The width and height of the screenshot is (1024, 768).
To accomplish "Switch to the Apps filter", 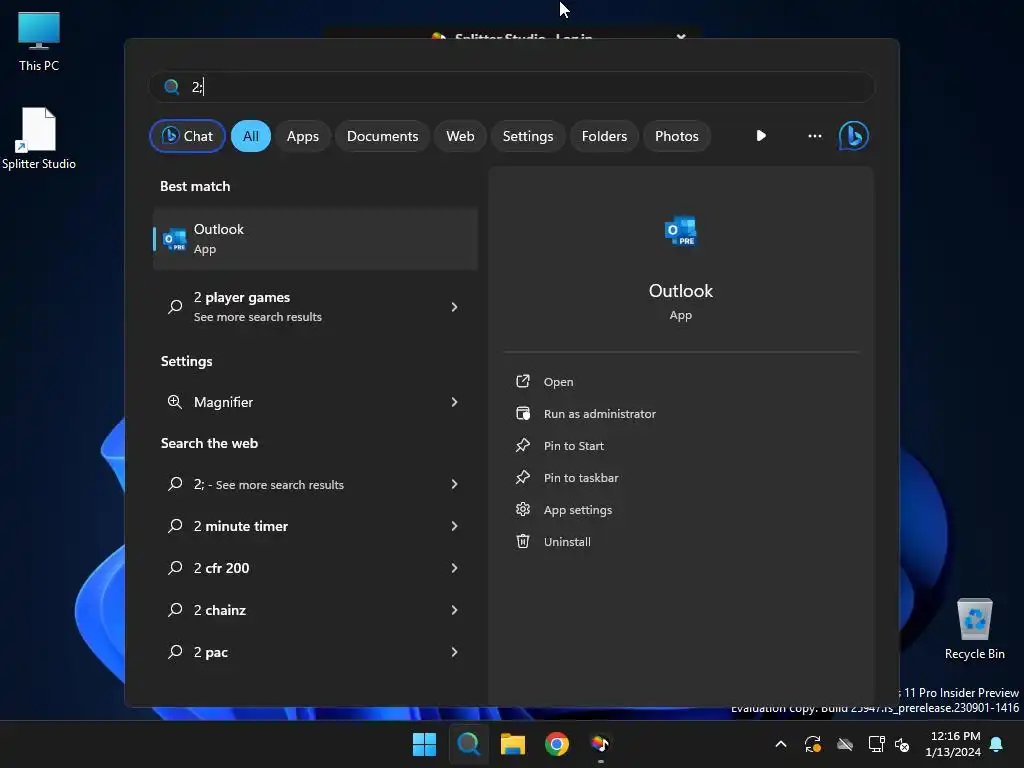I will pos(302,136).
